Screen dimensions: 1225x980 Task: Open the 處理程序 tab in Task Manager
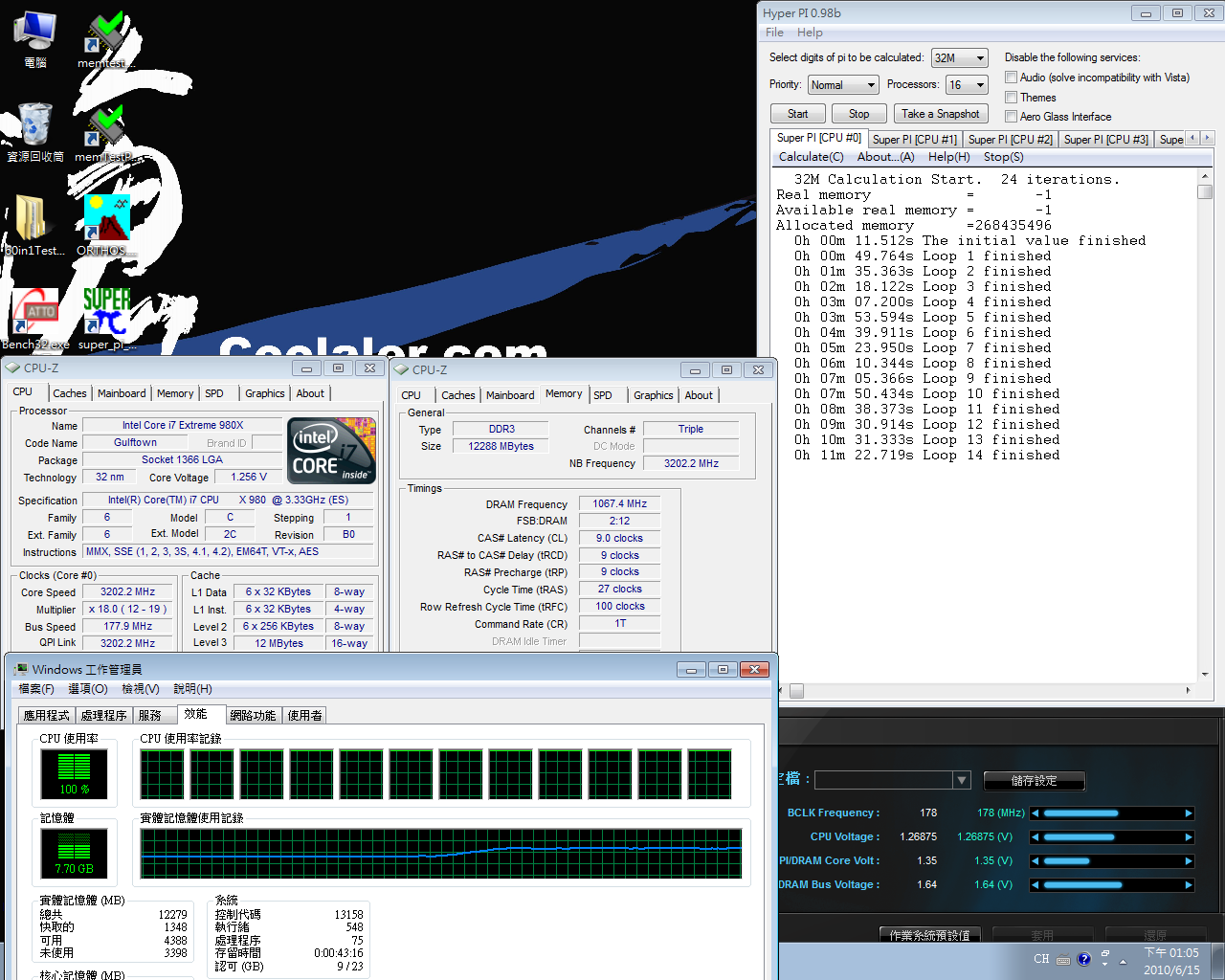tap(103, 715)
